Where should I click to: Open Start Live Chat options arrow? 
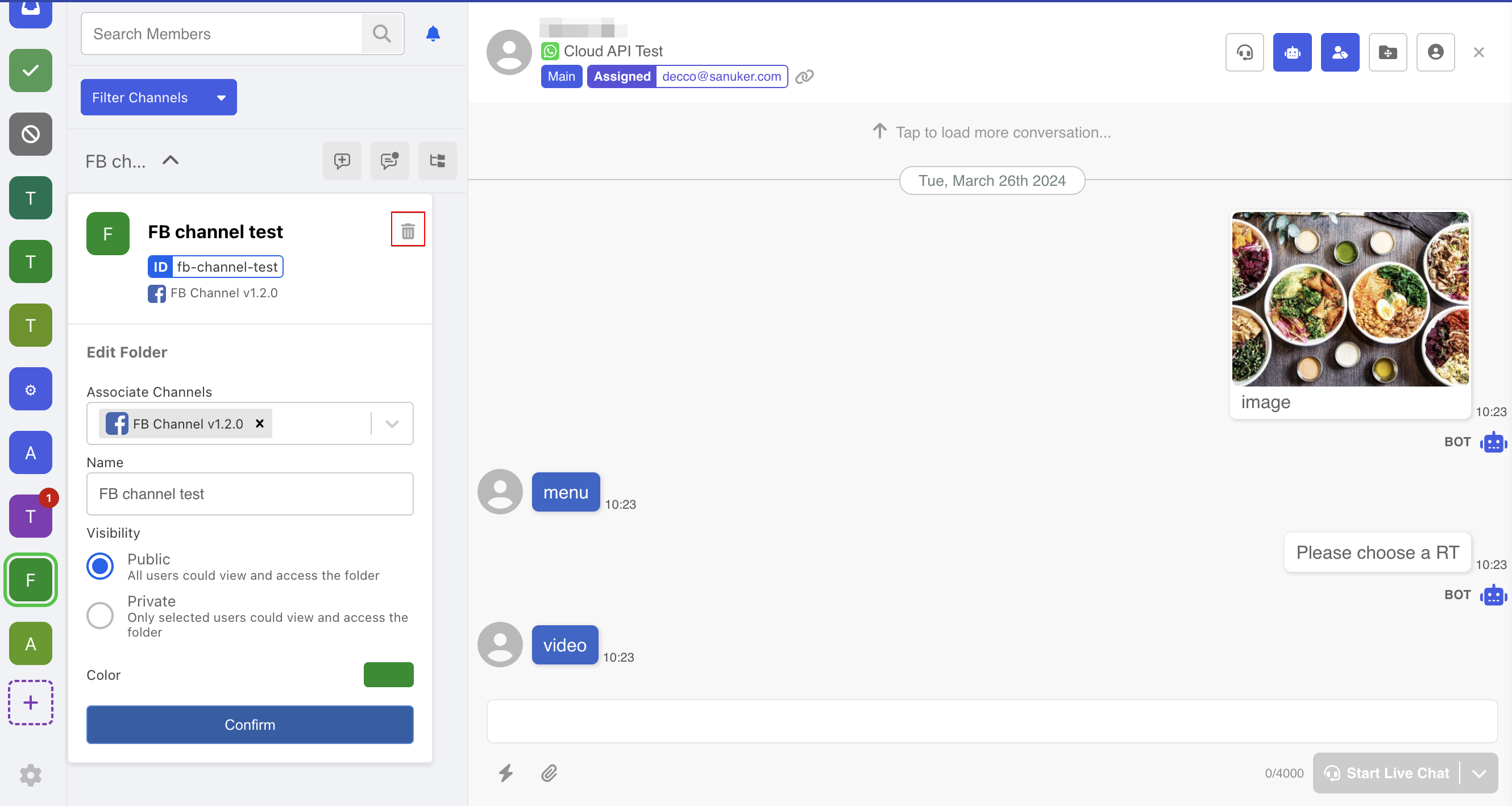[x=1478, y=772]
